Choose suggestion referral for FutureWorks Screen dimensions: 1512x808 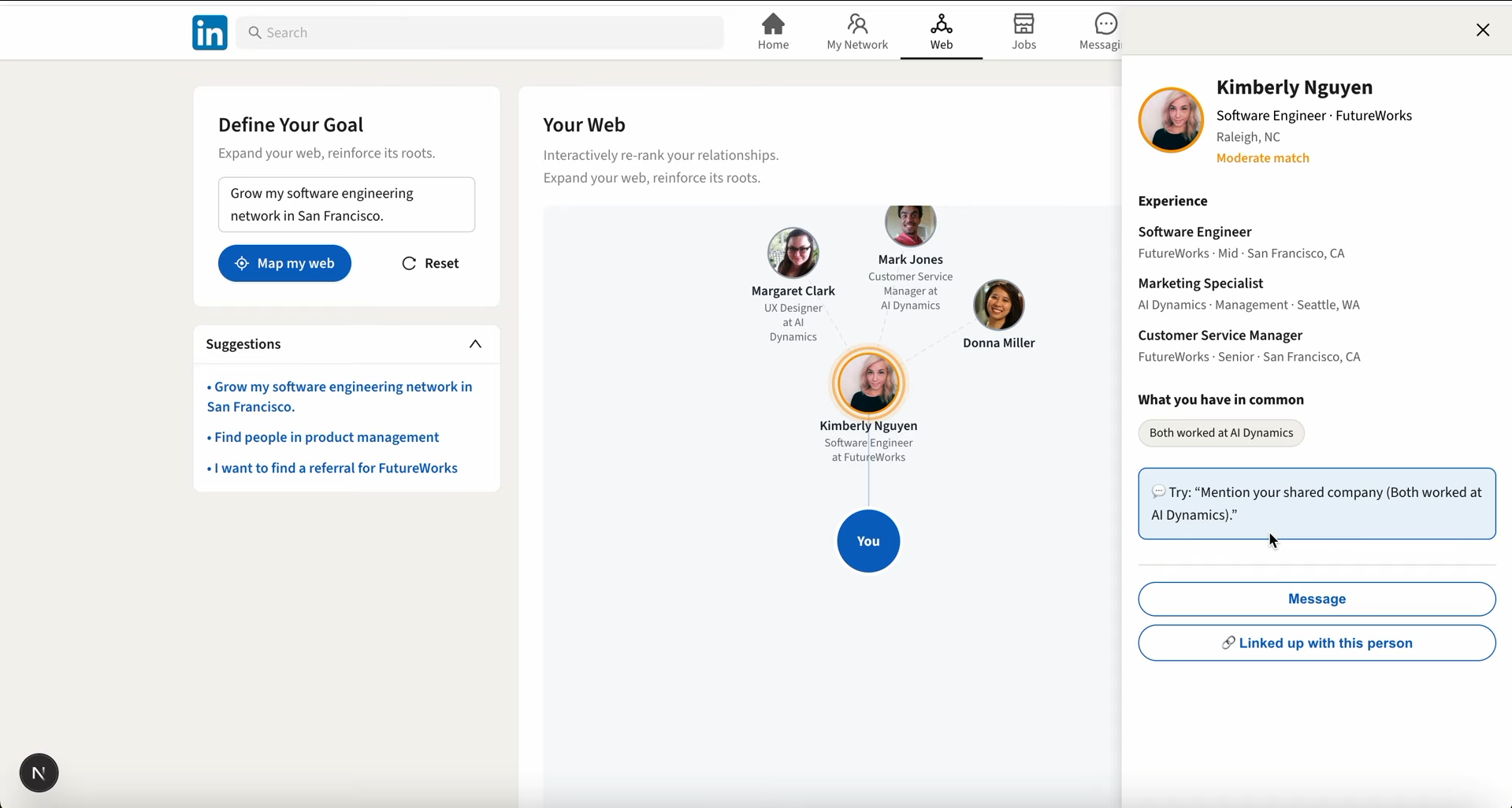pos(332,469)
